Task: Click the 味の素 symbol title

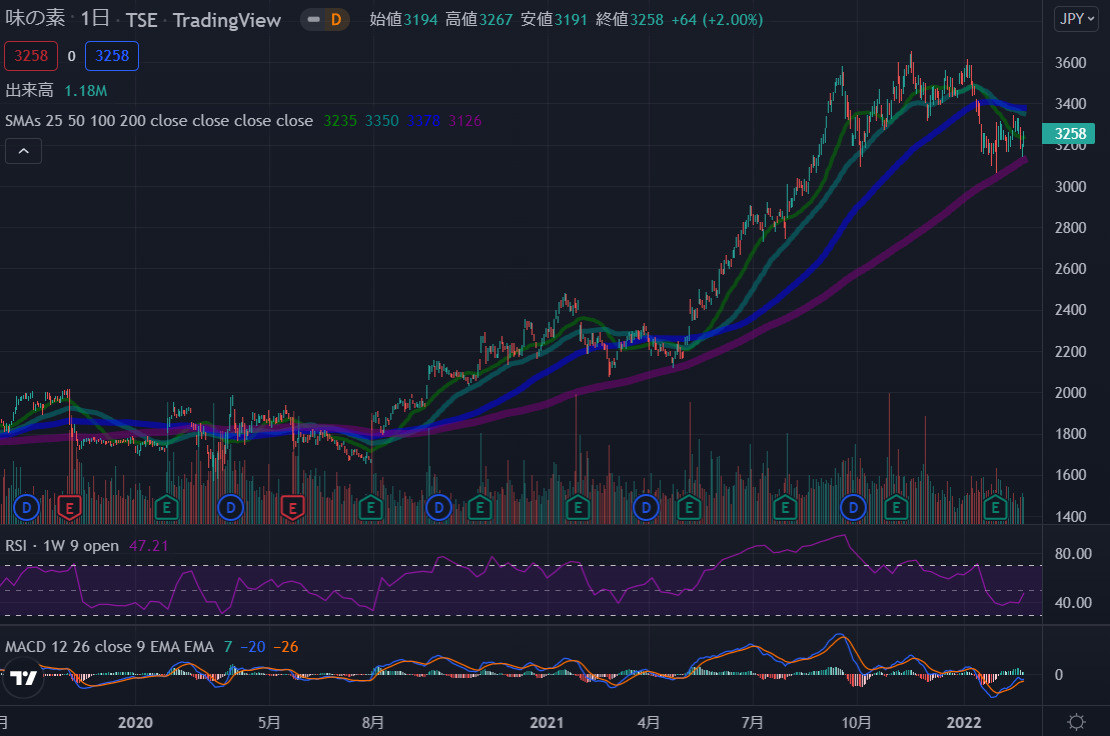Action: 35,18
